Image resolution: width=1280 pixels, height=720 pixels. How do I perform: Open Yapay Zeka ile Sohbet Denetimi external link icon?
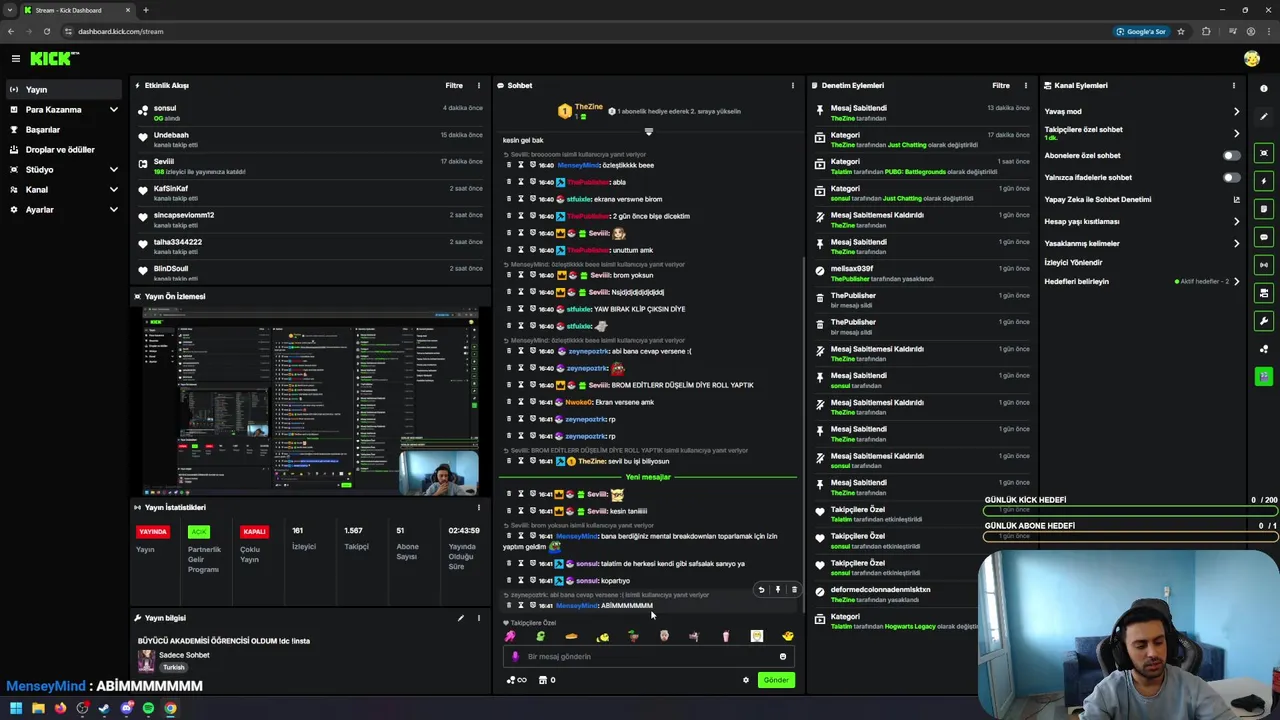coord(1236,200)
